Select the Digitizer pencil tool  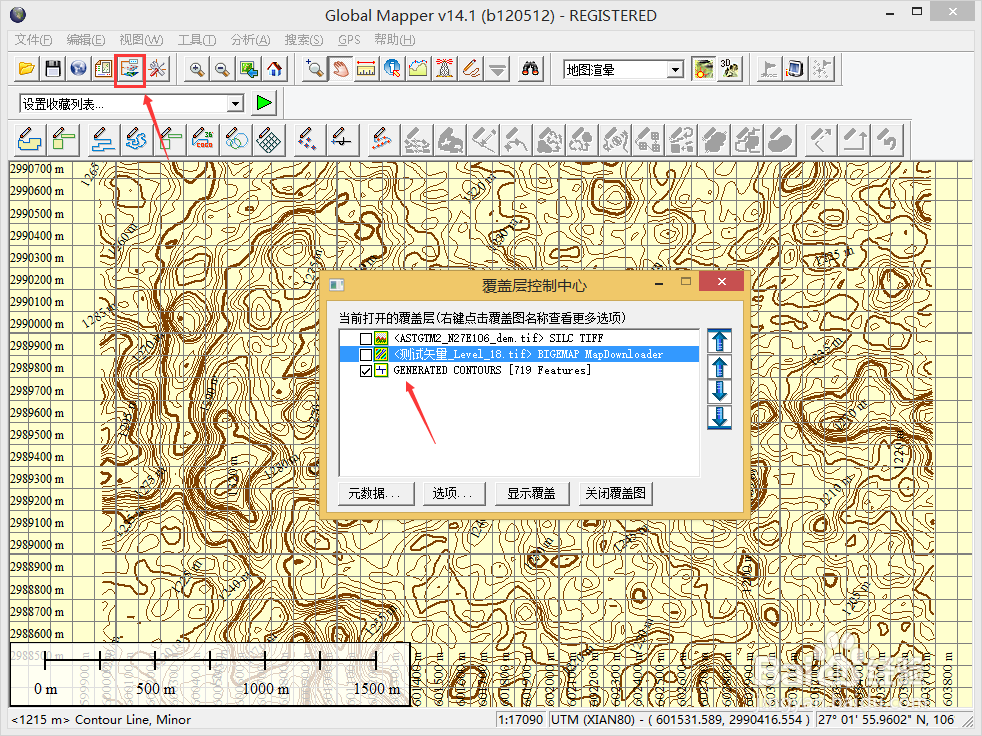pyautogui.click(x=471, y=68)
